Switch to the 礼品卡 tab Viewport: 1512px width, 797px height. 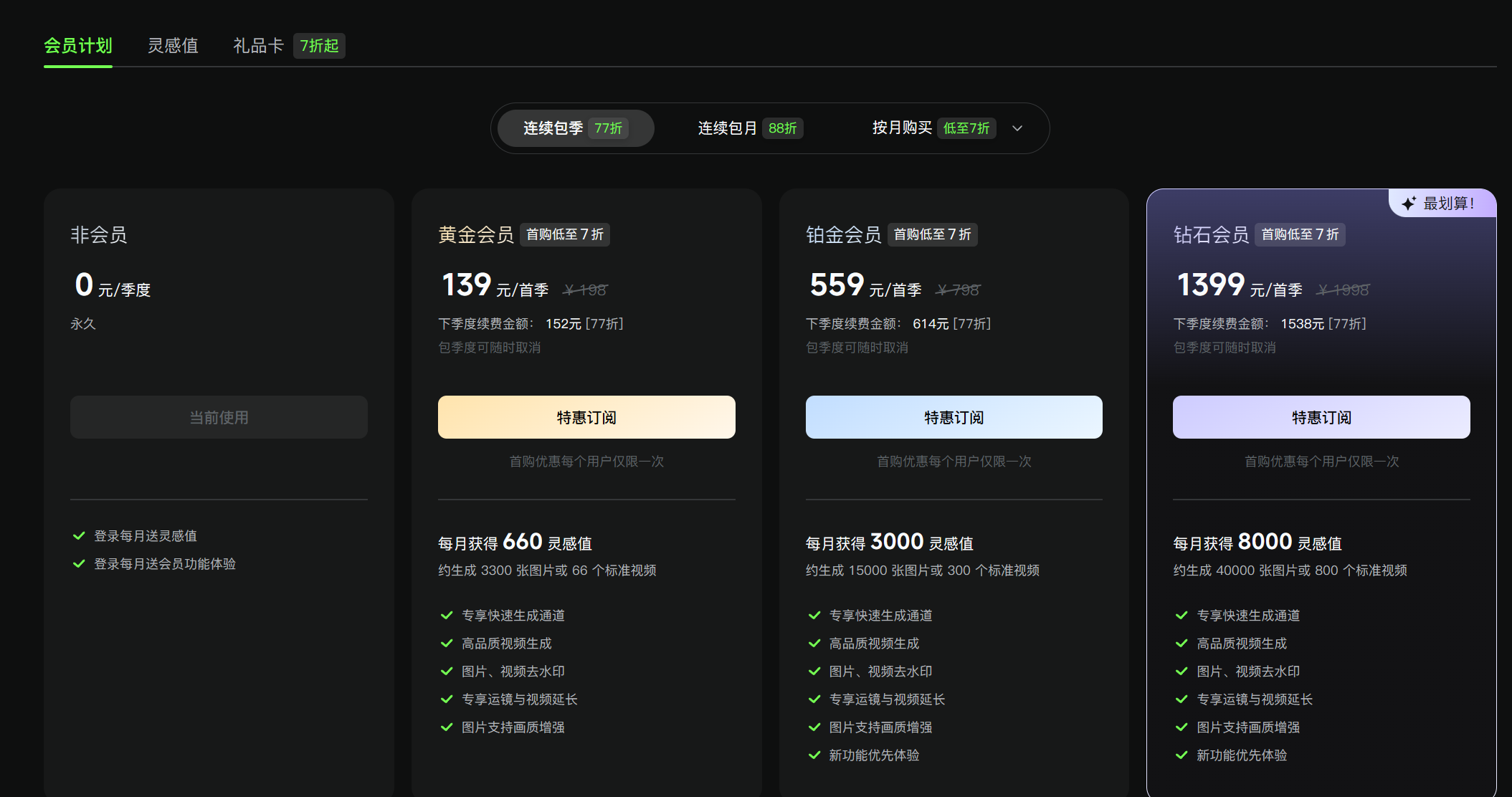pos(259,46)
